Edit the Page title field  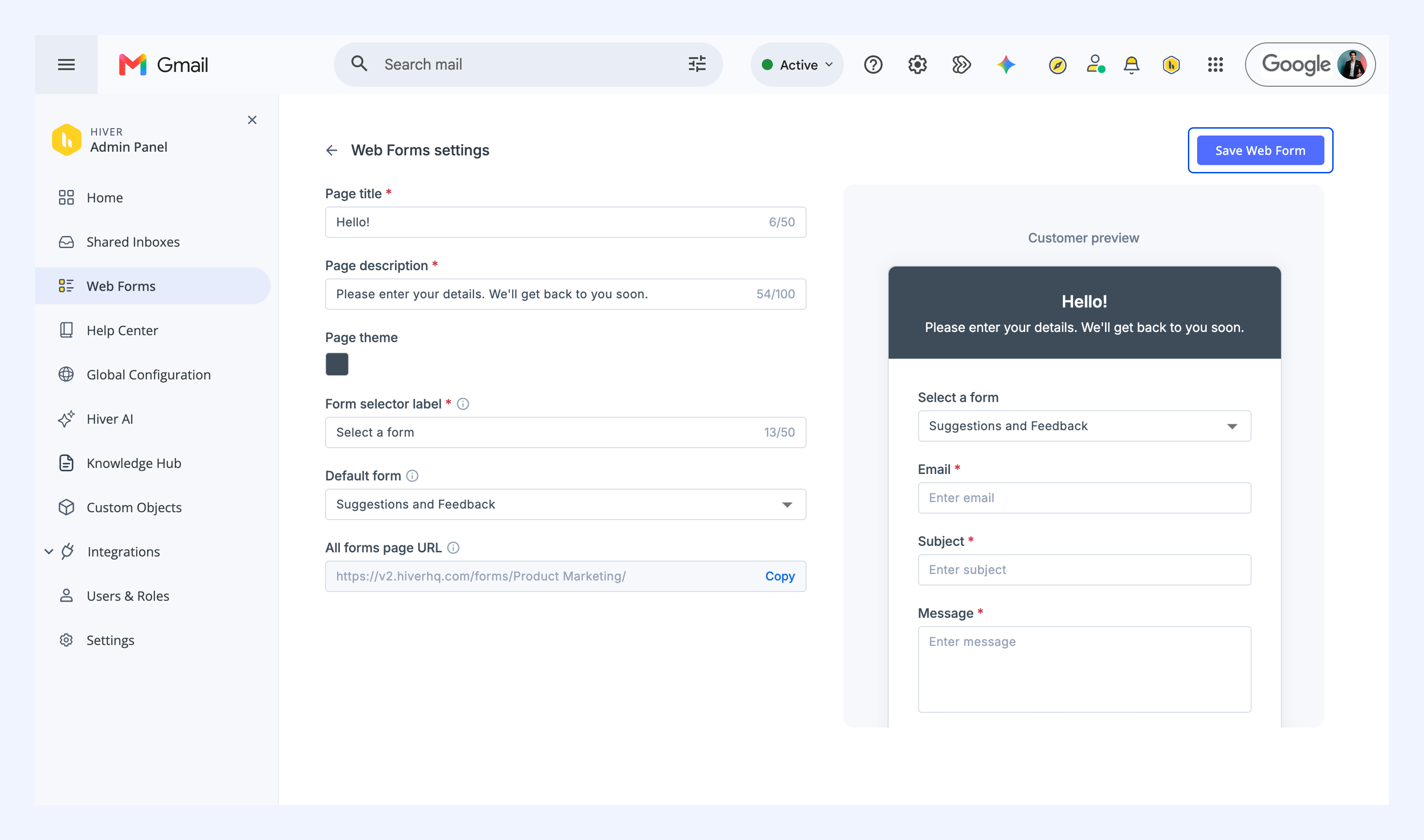pos(566,222)
